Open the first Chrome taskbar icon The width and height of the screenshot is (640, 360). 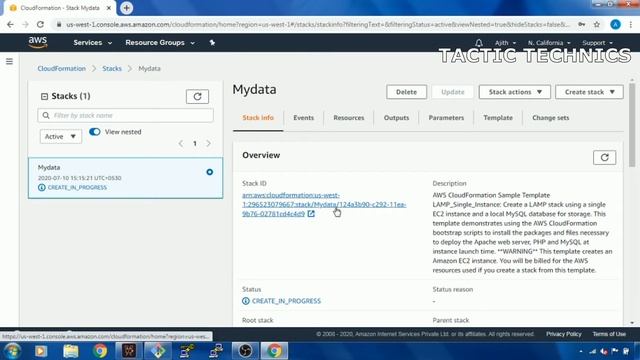(x=100, y=351)
